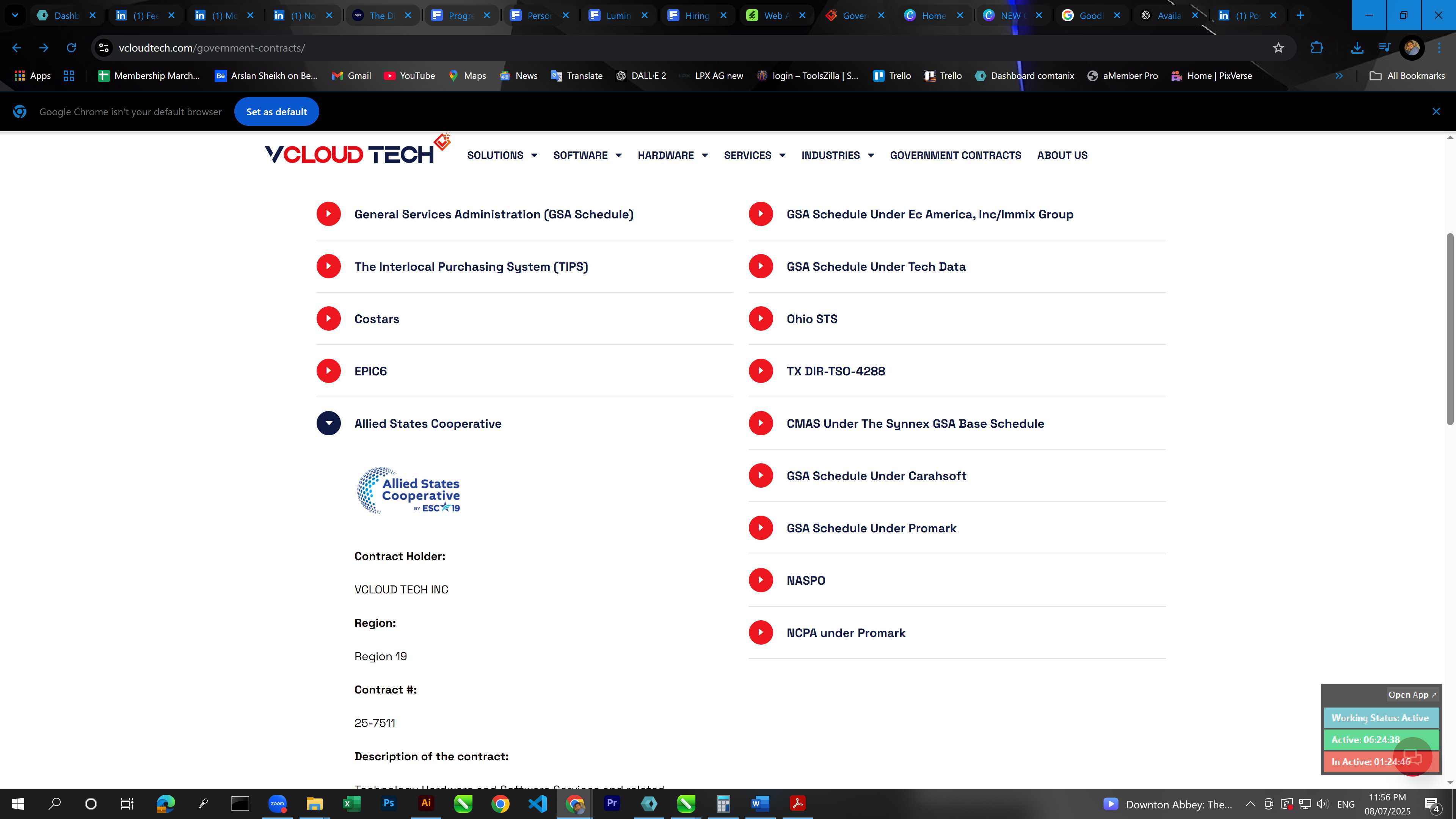The height and width of the screenshot is (819, 1456).
Task: Open Premiere Pro from taskbar
Action: click(612, 804)
